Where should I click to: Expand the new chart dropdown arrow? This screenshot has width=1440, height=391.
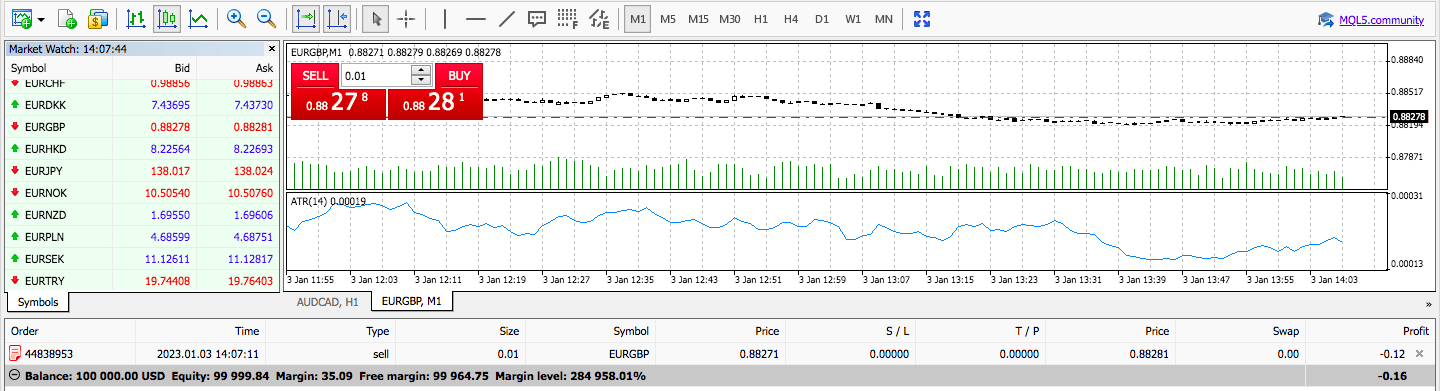click(41, 19)
